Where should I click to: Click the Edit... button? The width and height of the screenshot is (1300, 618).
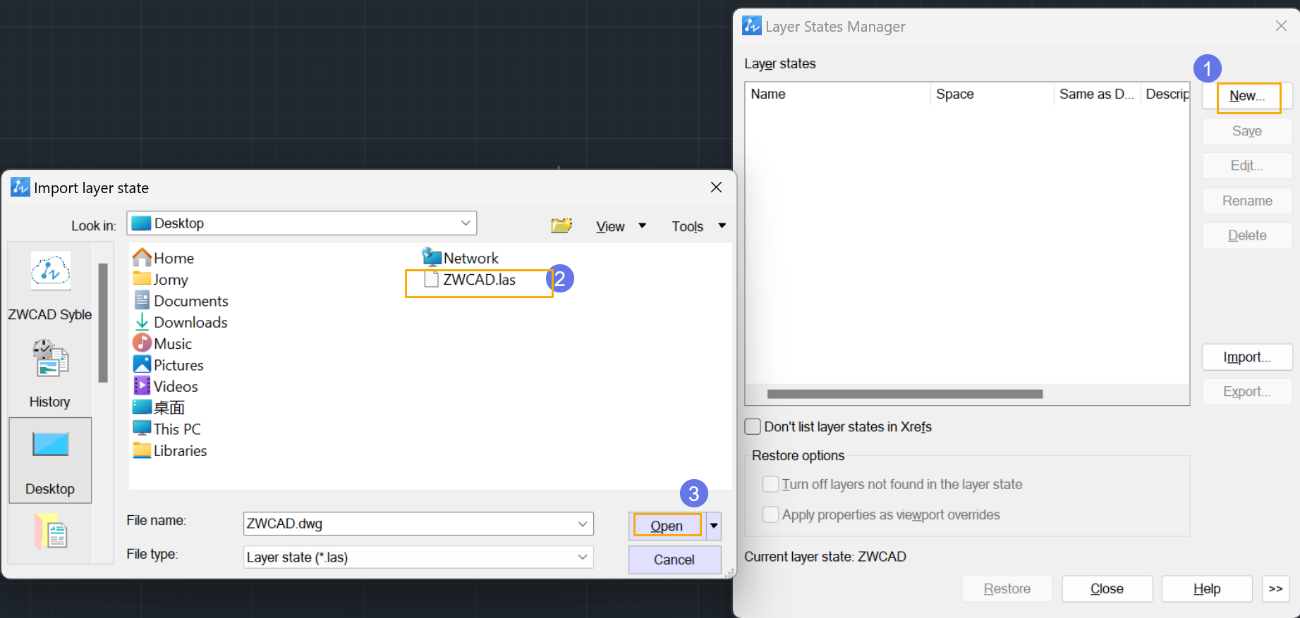coord(1247,166)
